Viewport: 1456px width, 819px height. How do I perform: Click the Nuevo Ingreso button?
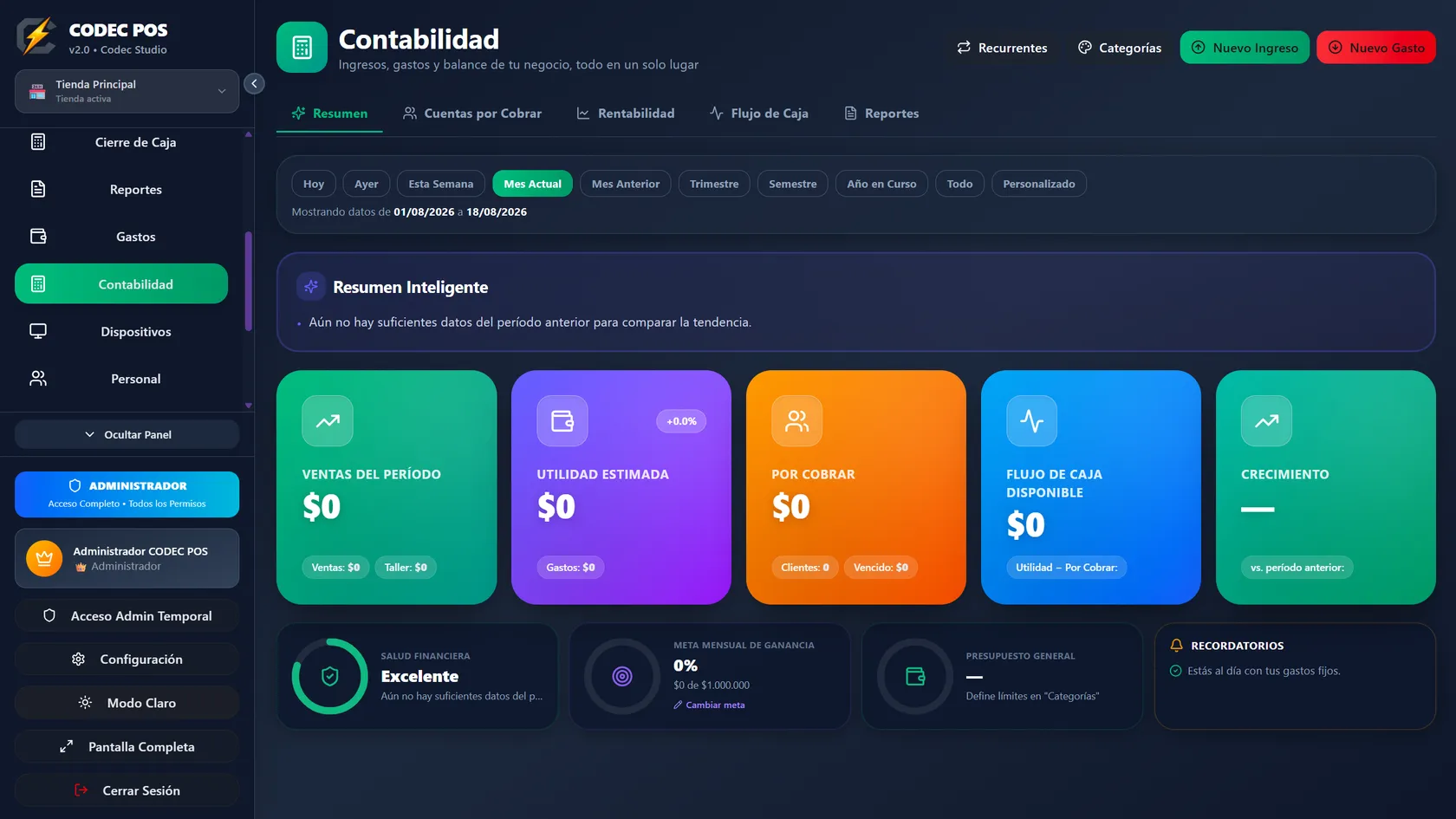(x=1245, y=48)
